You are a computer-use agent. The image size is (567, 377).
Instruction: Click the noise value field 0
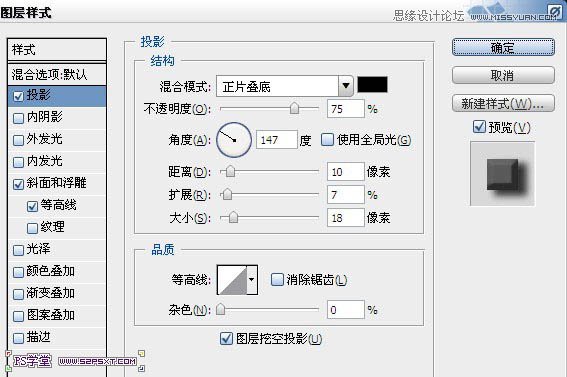tap(345, 310)
